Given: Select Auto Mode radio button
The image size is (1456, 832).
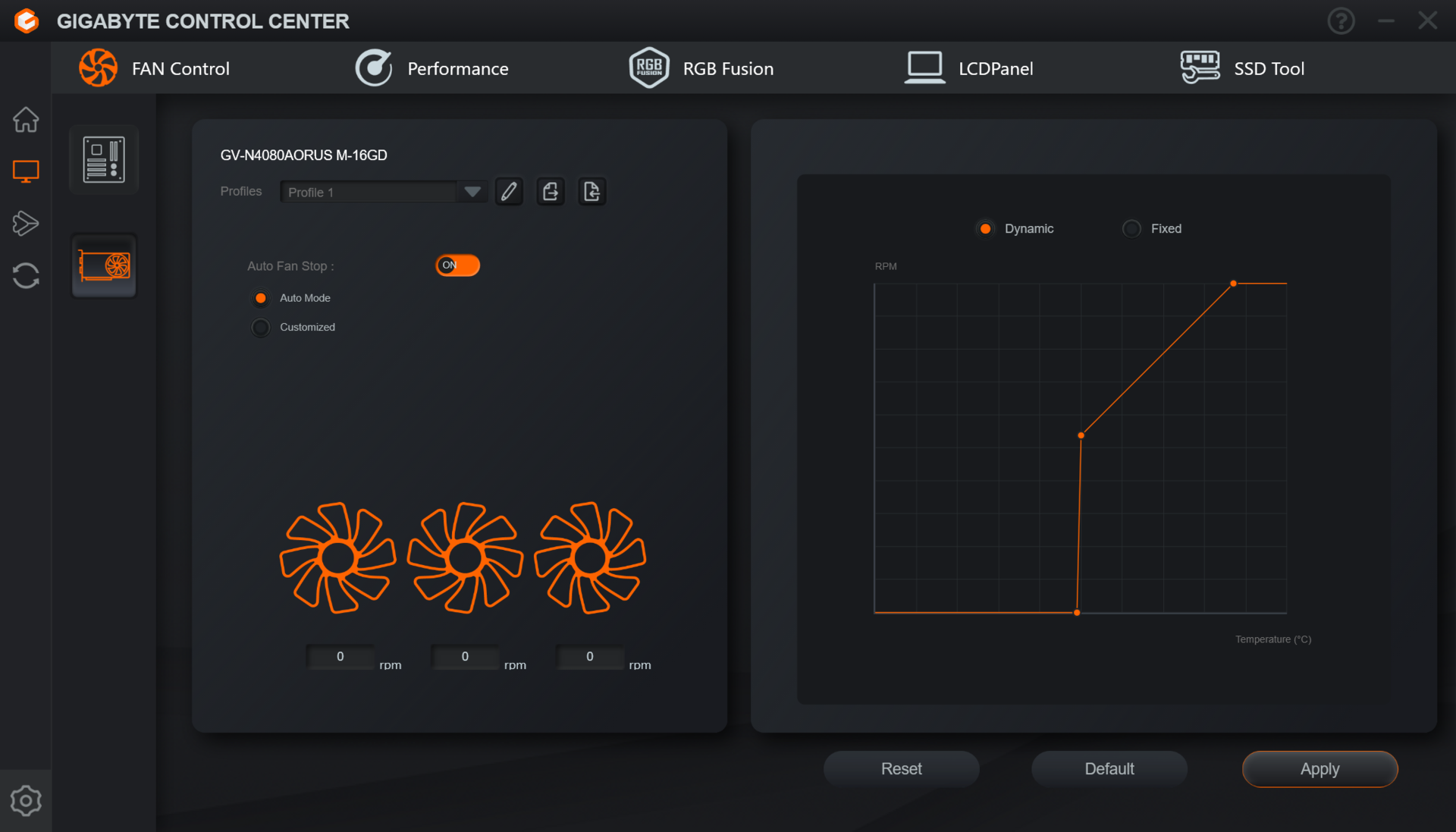Looking at the screenshot, I should click(261, 298).
